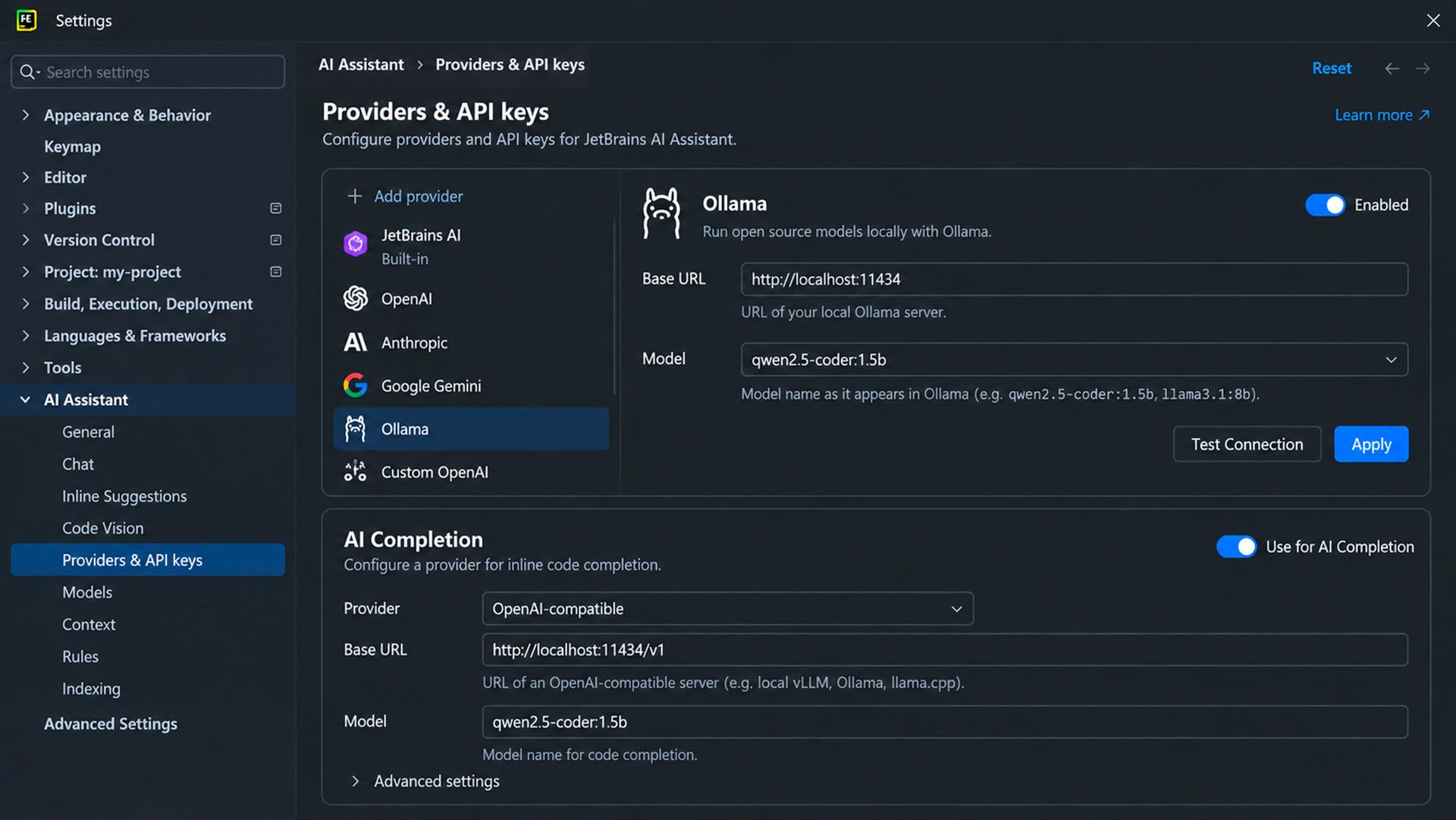1456x820 pixels.
Task: Click Add provider
Action: [x=418, y=196]
